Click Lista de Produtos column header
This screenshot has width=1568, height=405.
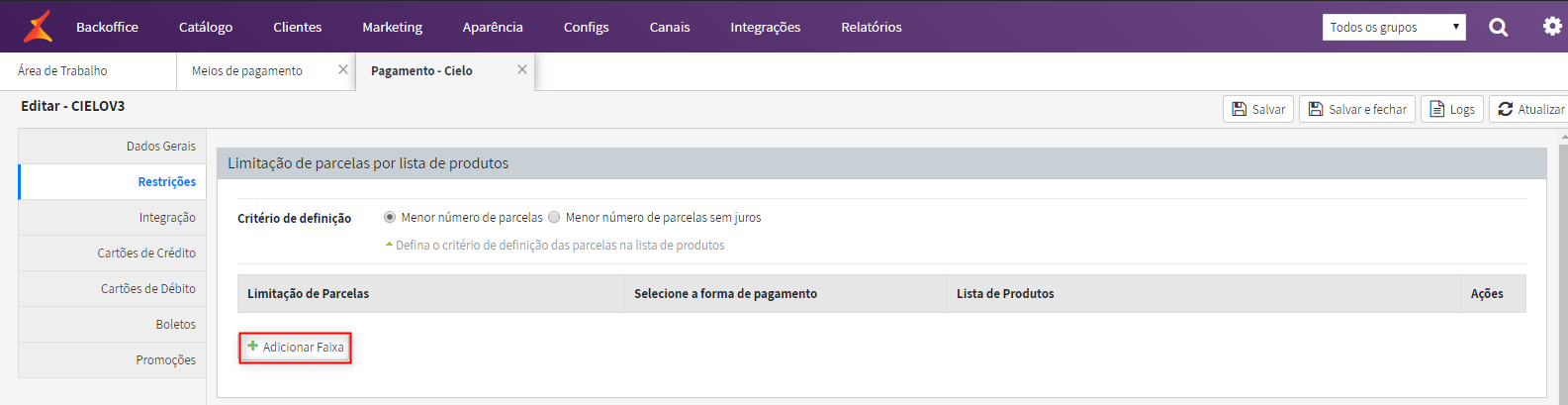coord(1205,293)
